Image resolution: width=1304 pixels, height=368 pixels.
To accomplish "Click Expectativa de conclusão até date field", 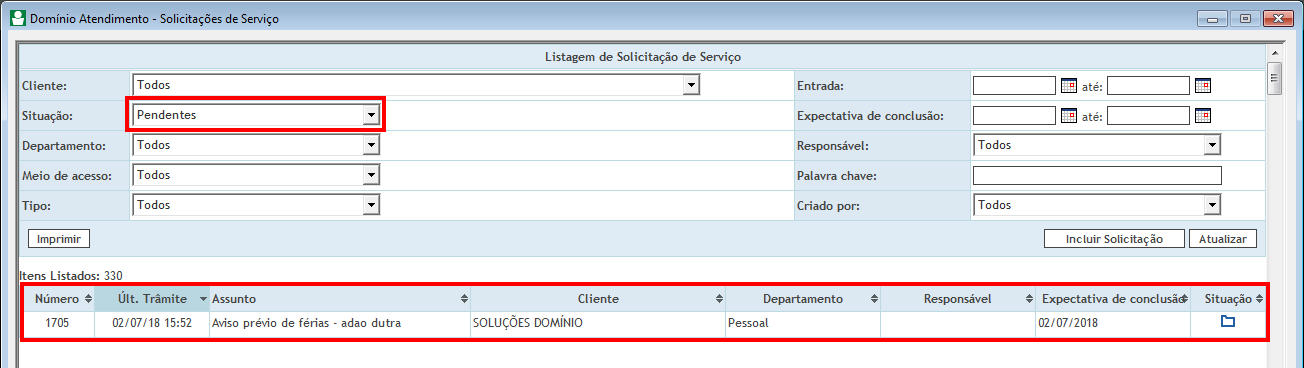I will coord(1148,116).
